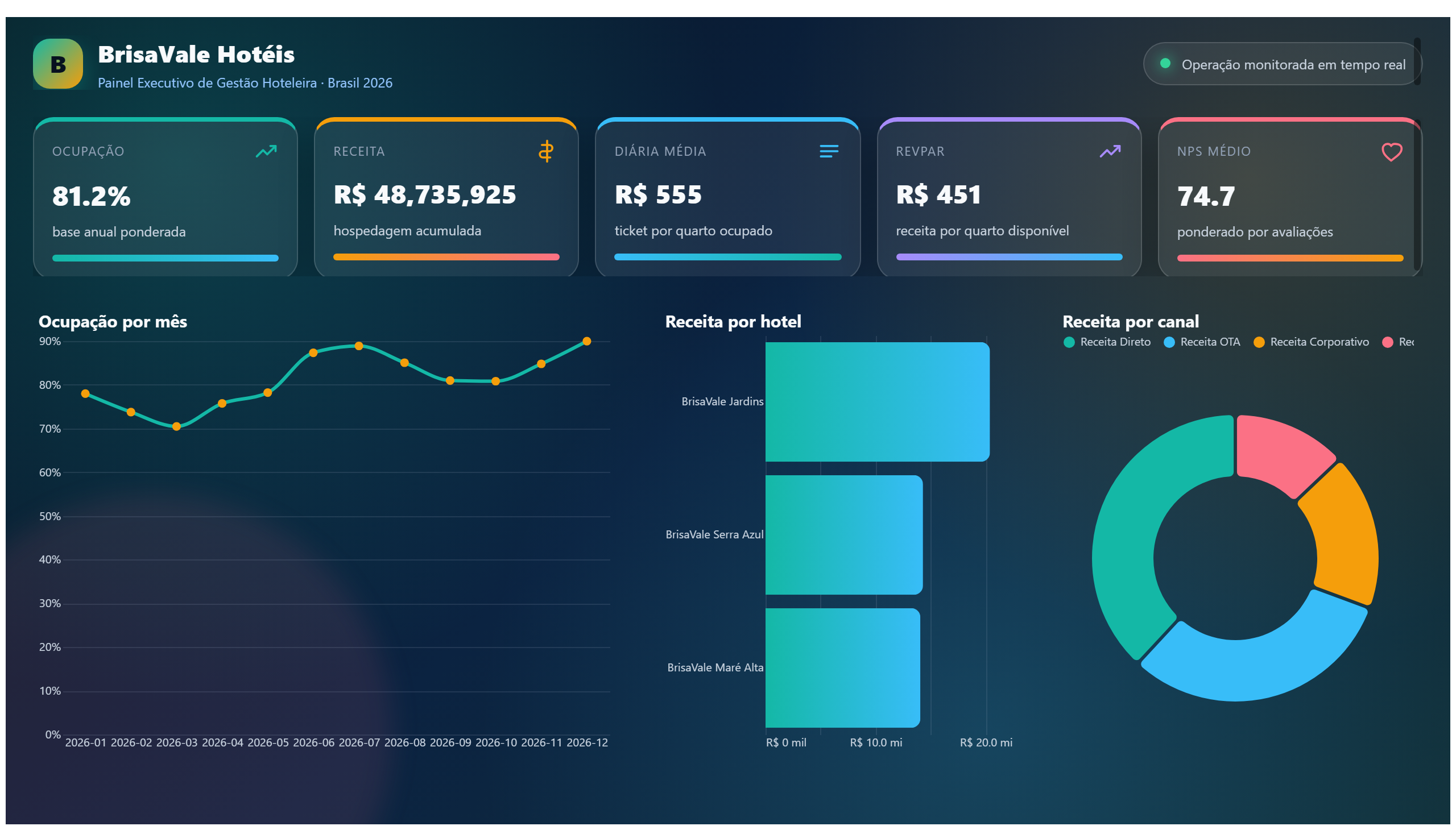Select the 2026-08 occupancy data point
Screen dimensions: 1456x830
(x=404, y=363)
